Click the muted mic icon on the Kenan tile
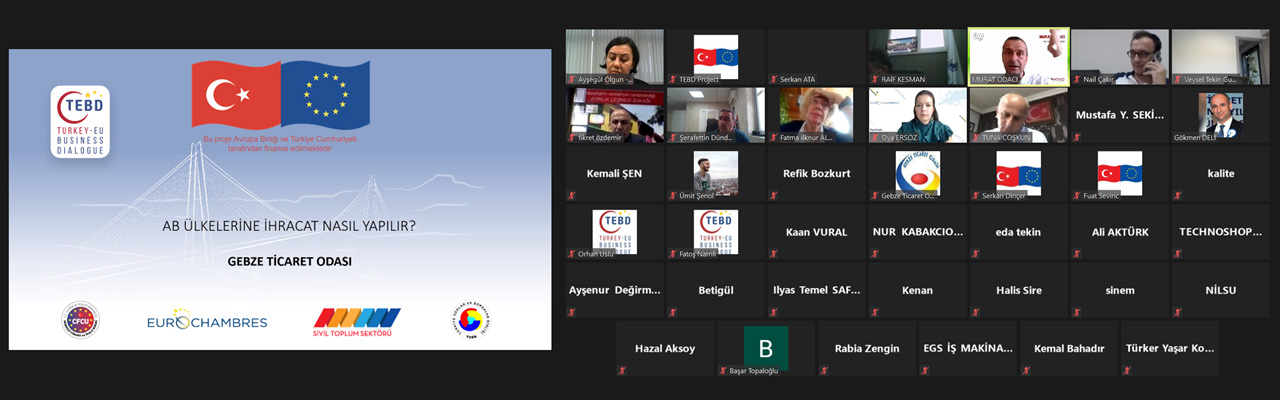The height and width of the screenshot is (400, 1280). pos(874,313)
